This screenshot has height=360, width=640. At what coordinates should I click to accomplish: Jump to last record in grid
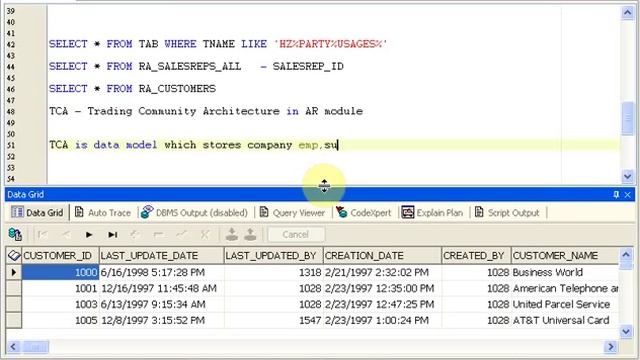click(113, 234)
